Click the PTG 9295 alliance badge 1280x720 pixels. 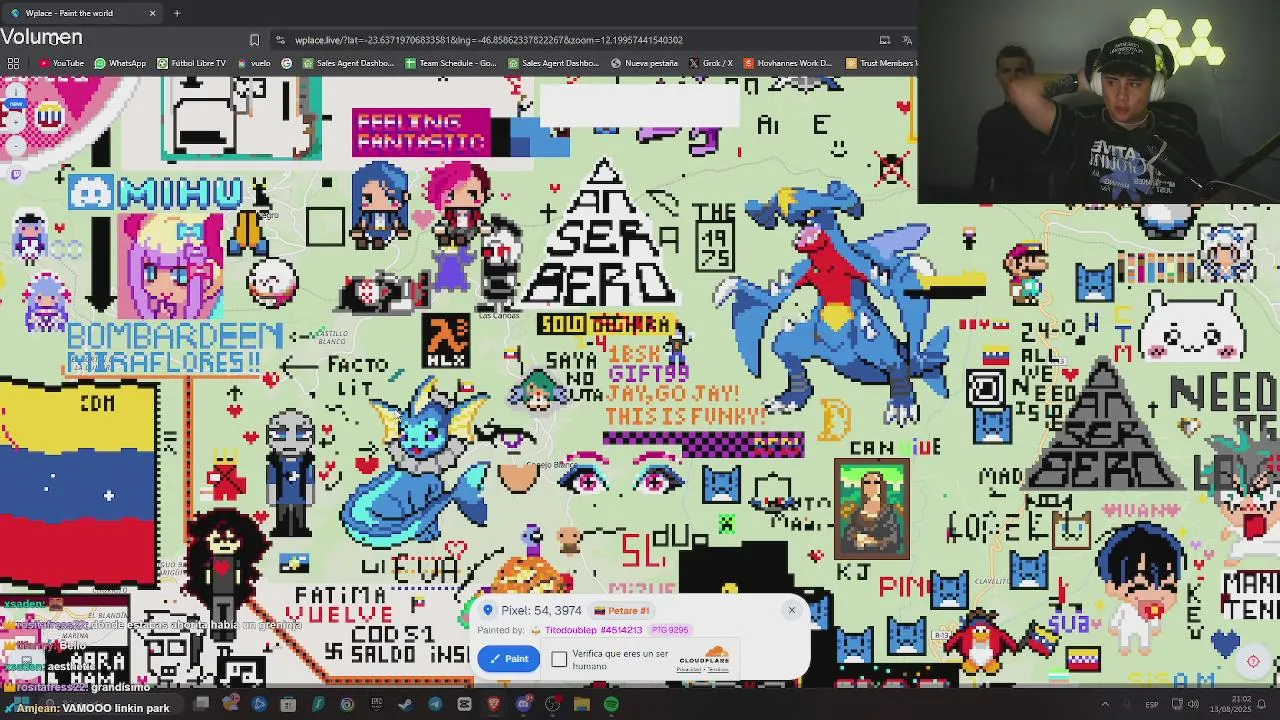pyautogui.click(x=670, y=630)
